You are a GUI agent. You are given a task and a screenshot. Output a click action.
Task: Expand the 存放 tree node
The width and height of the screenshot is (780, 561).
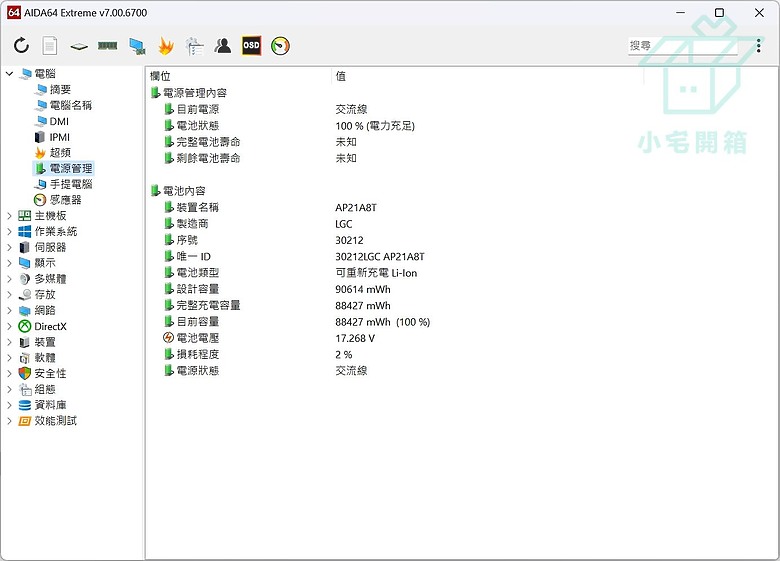pos(9,294)
